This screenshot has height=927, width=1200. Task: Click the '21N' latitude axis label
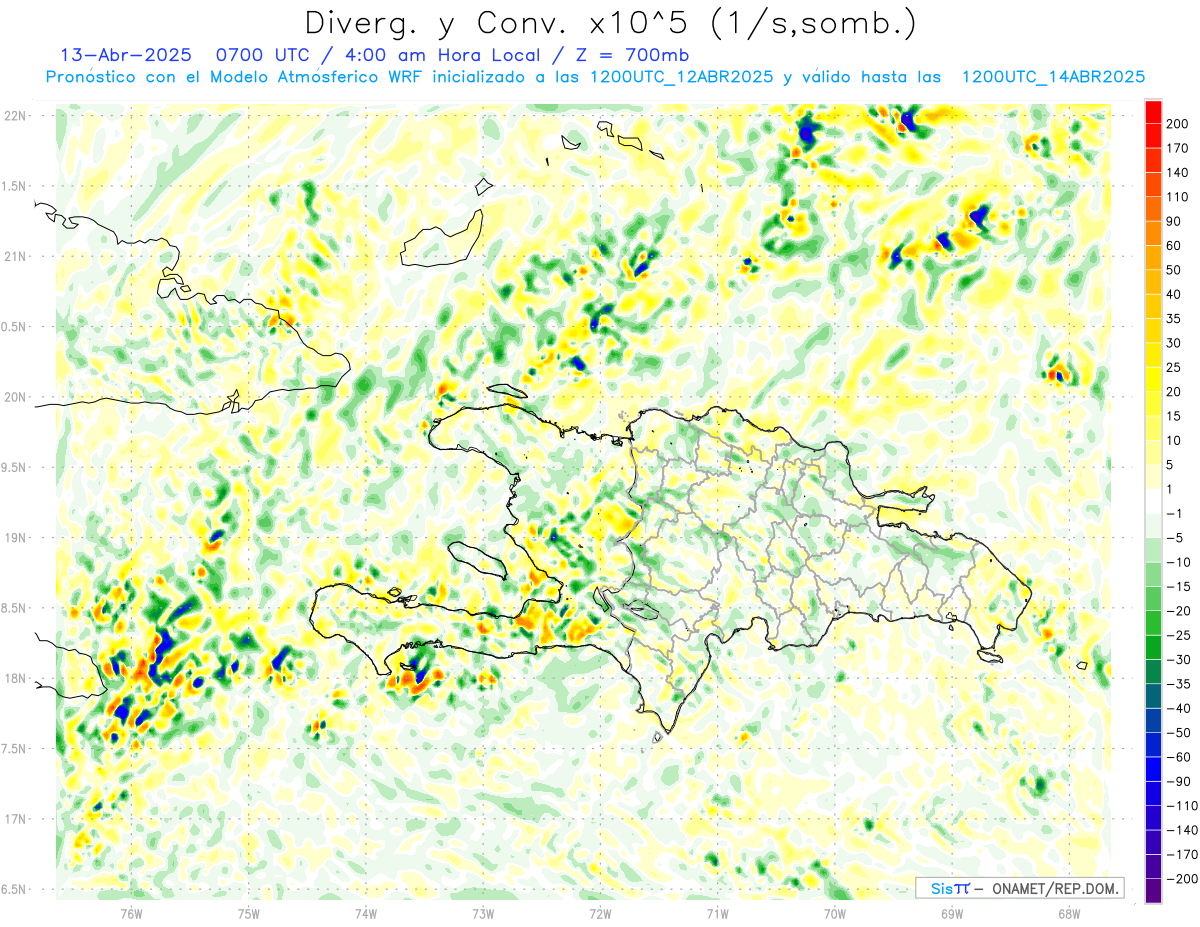coord(15,257)
